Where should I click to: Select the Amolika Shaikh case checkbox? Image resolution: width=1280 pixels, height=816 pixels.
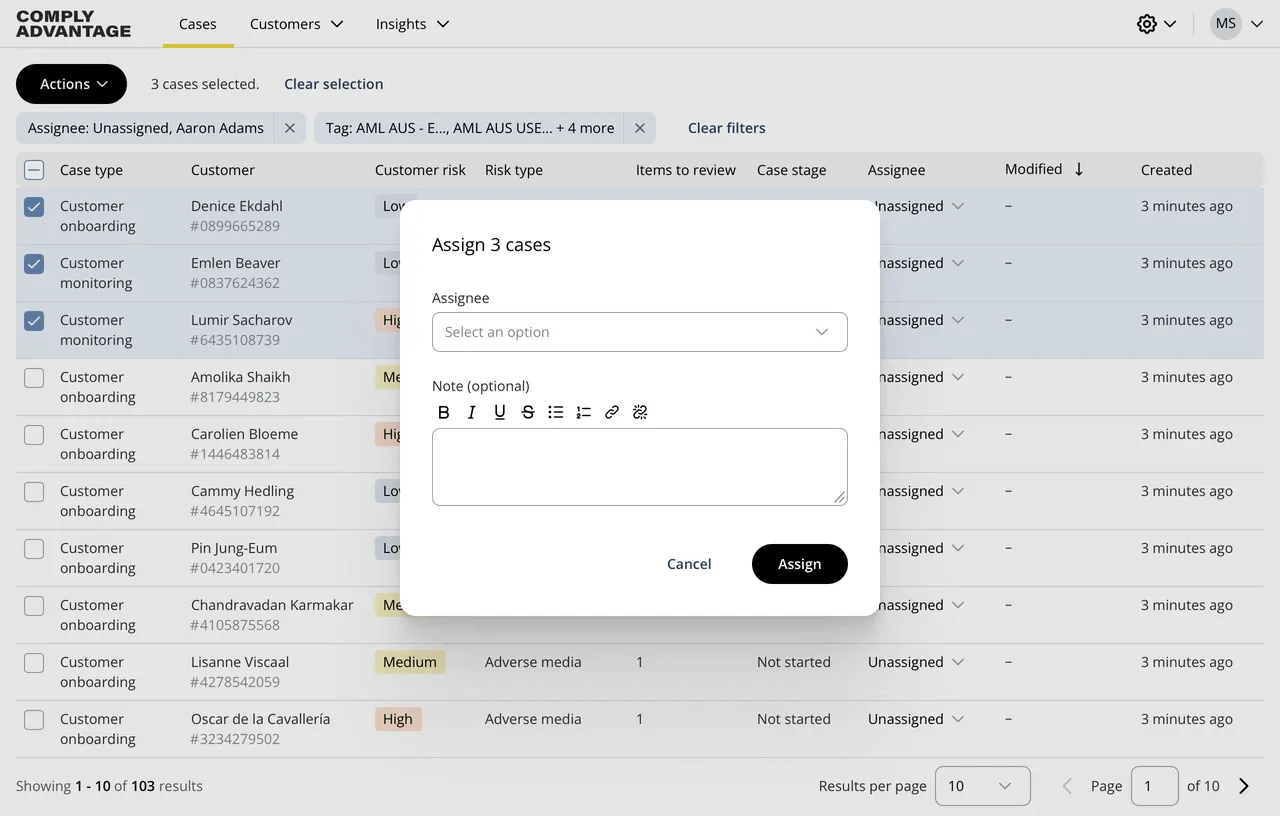pyautogui.click(x=33, y=377)
